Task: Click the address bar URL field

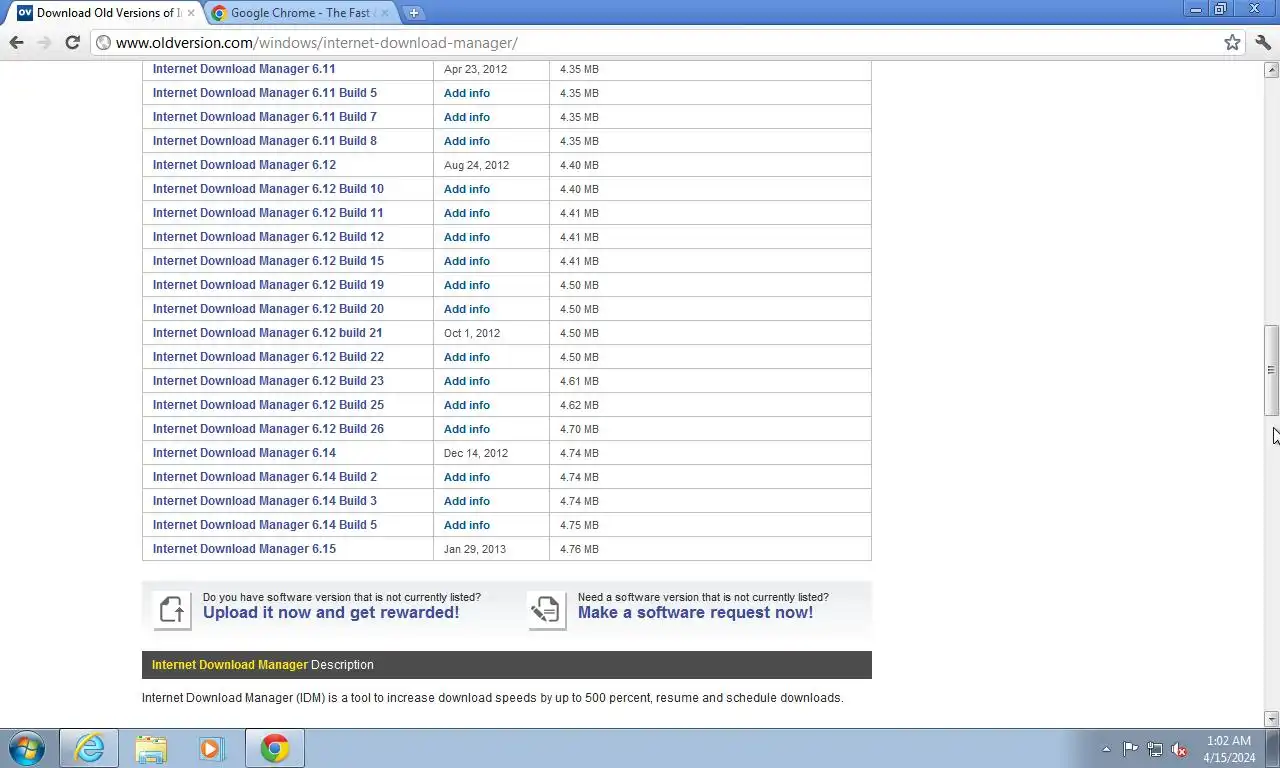Action: 660,42
